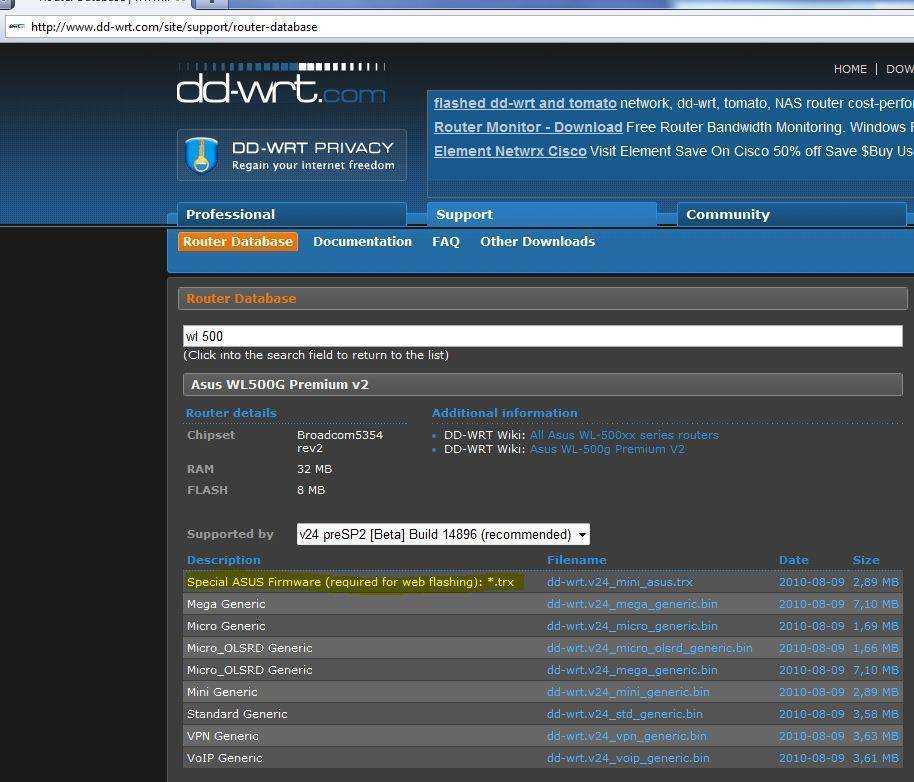
Task: Collapse the Asus WL500G Premium v2 header
Action: tap(543, 385)
